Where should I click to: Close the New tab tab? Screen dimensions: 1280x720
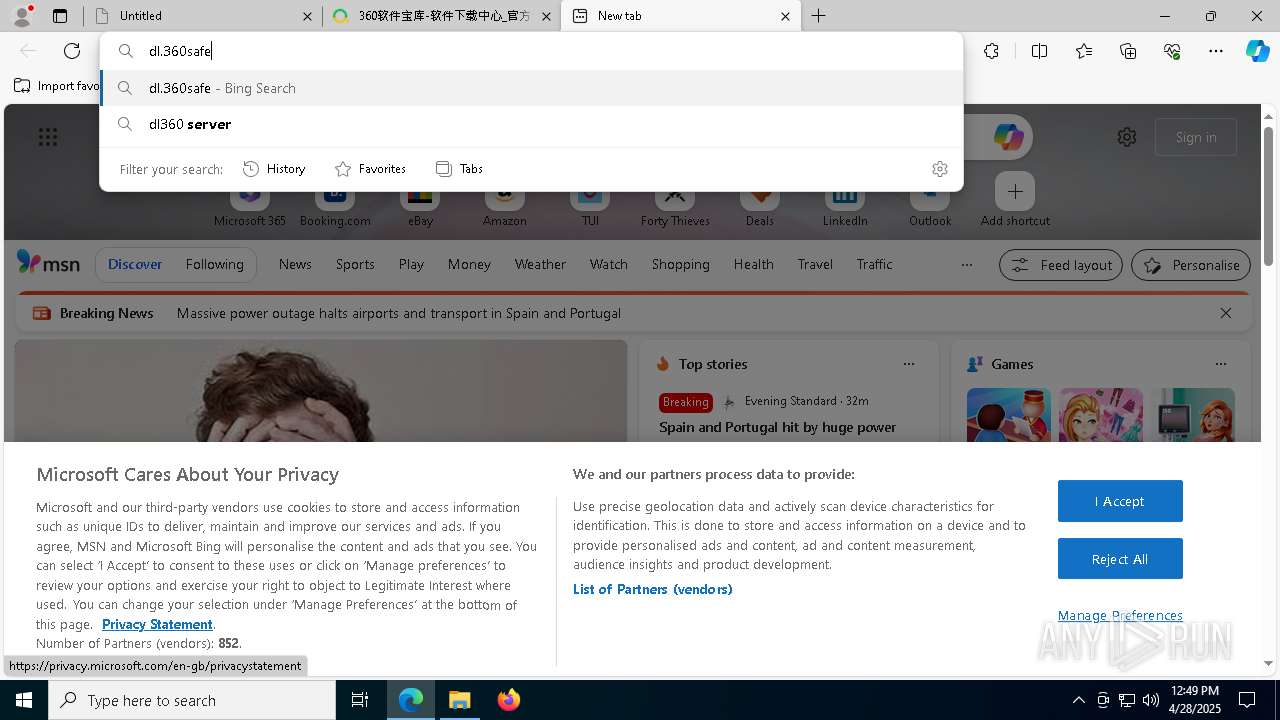click(x=785, y=16)
